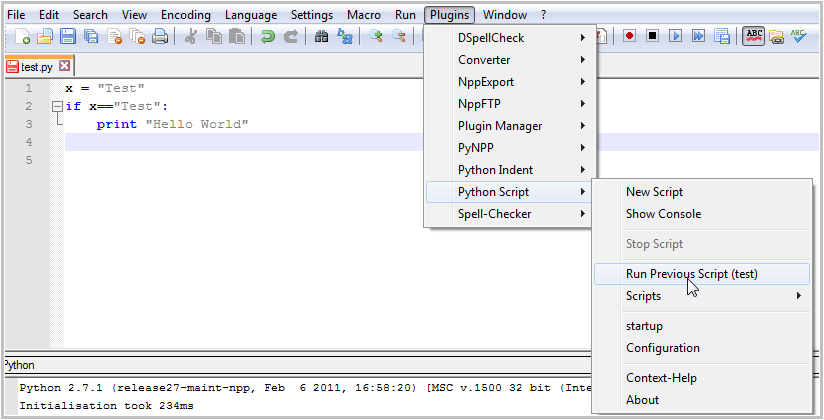Viewport: 824px width, 420px height.
Task: Zoom in using the magnifier plus icon
Action: pyautogui.click(x=375, y=36)
